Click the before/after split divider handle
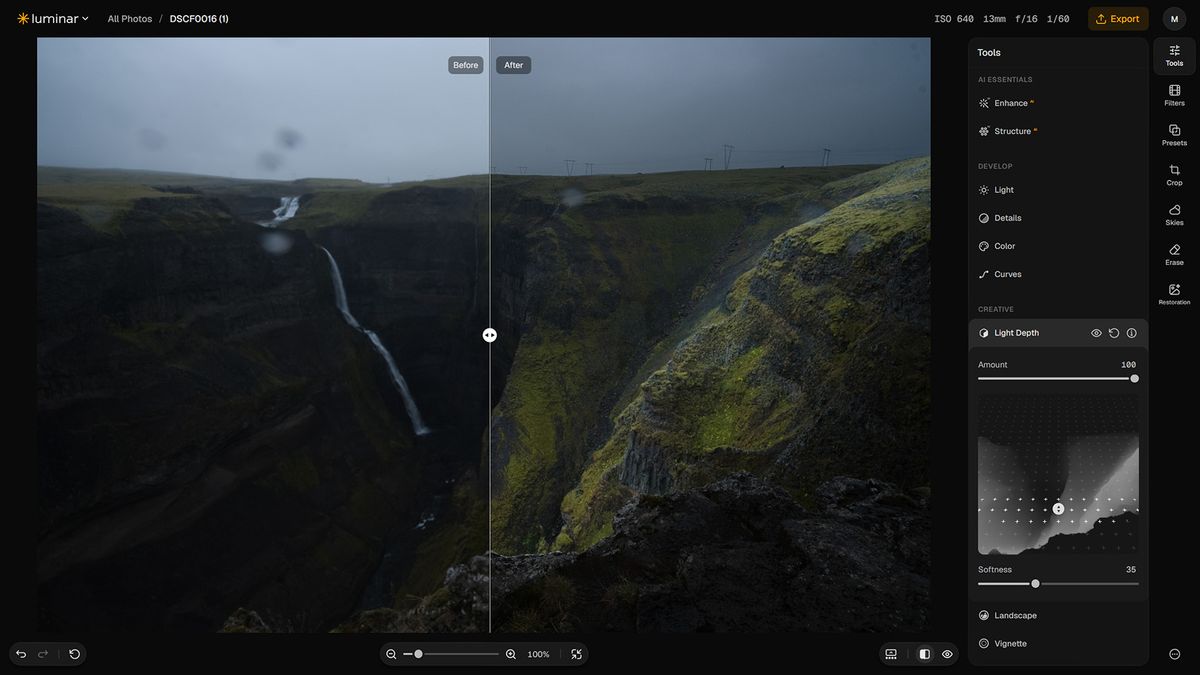The image size is (1200, 675). click(489, 335)
